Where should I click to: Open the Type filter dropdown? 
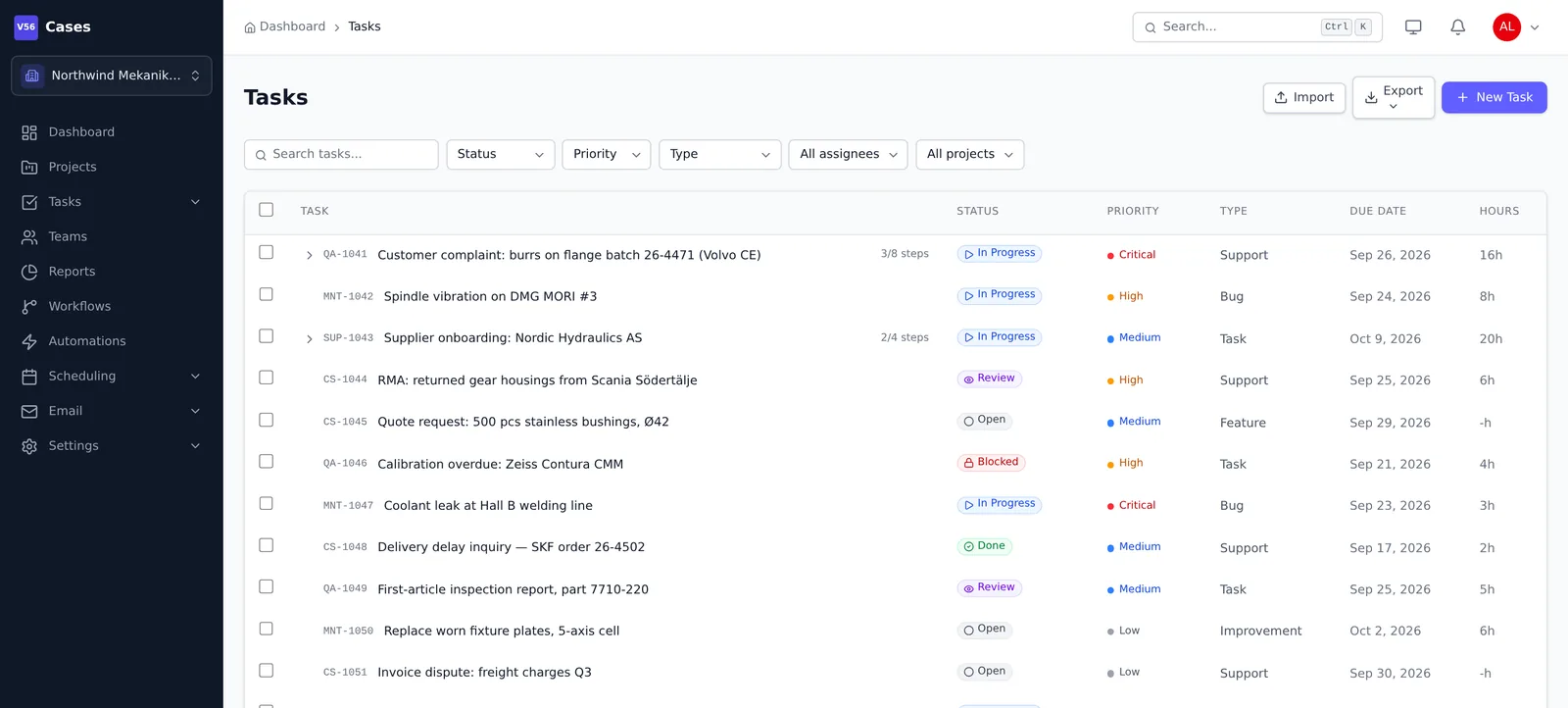coord(720,155)
